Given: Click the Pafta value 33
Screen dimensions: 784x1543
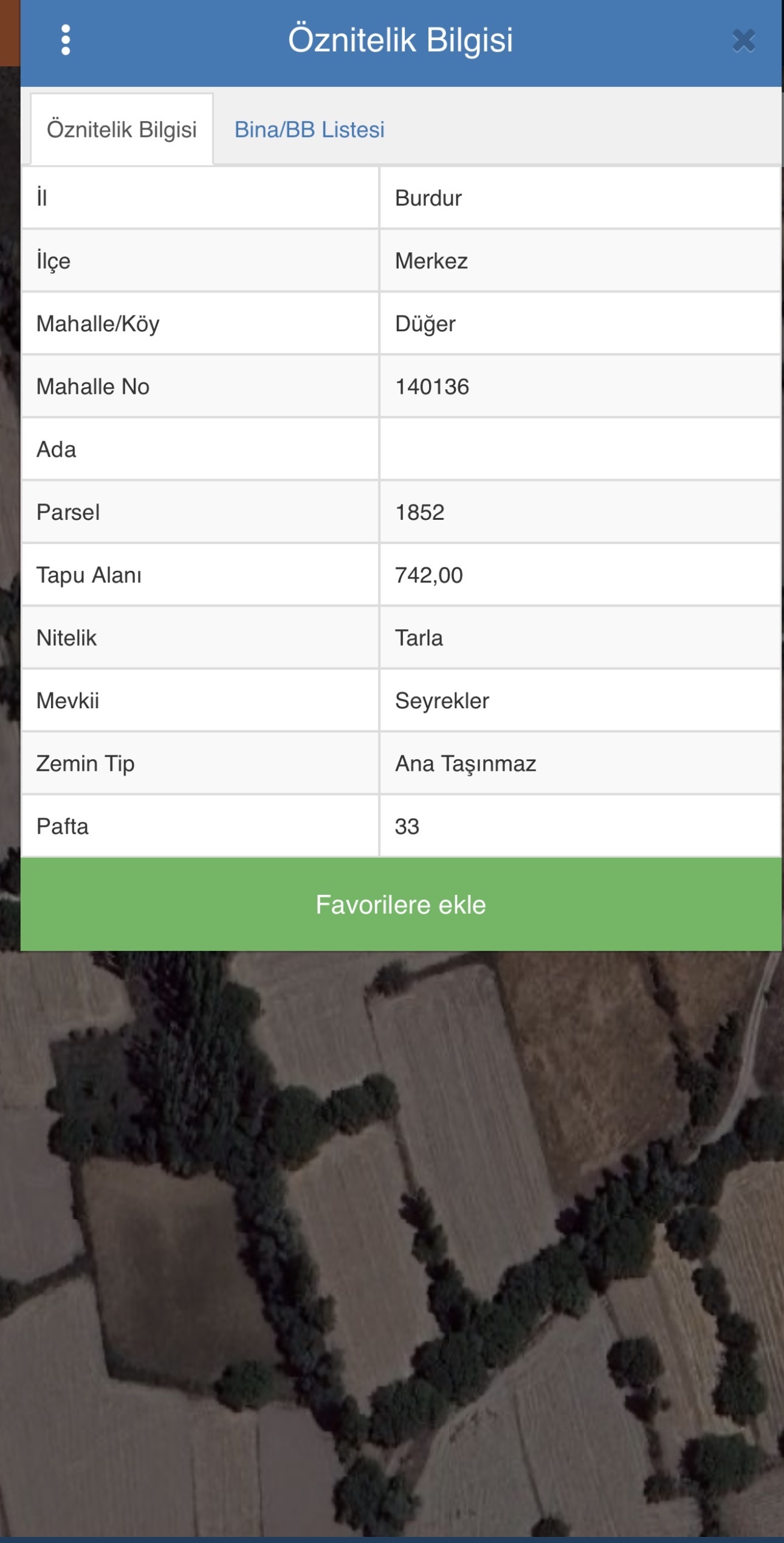Looking at the screenshot, I should 407,827.
